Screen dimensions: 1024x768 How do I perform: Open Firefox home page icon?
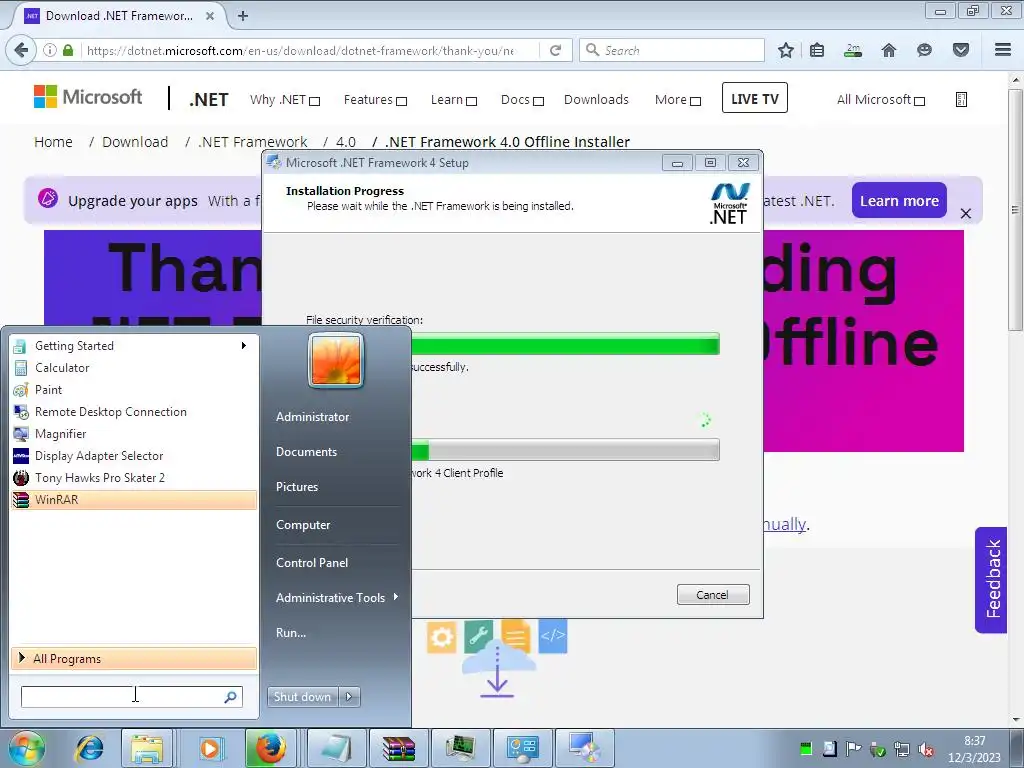[x=889, y=50]
